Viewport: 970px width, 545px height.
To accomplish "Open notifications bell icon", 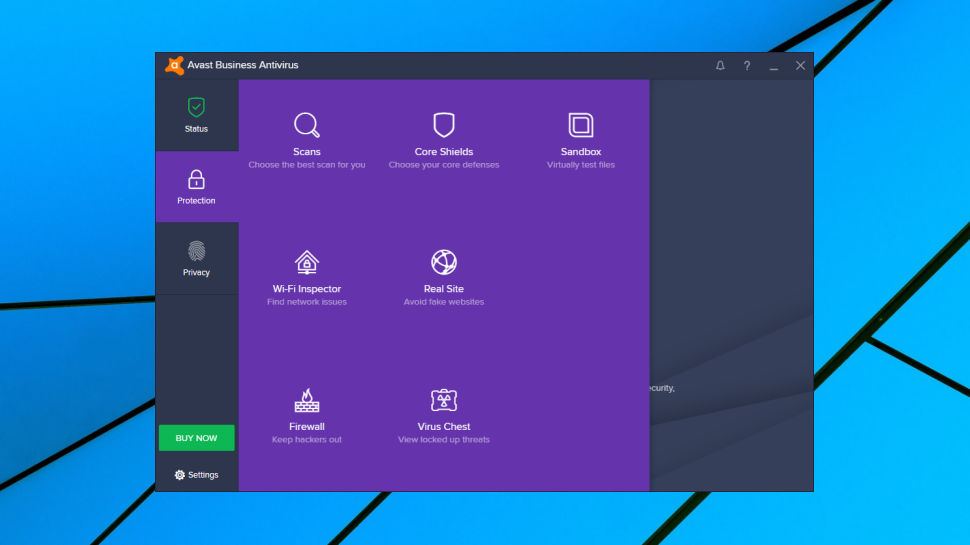I will point(720,66).
